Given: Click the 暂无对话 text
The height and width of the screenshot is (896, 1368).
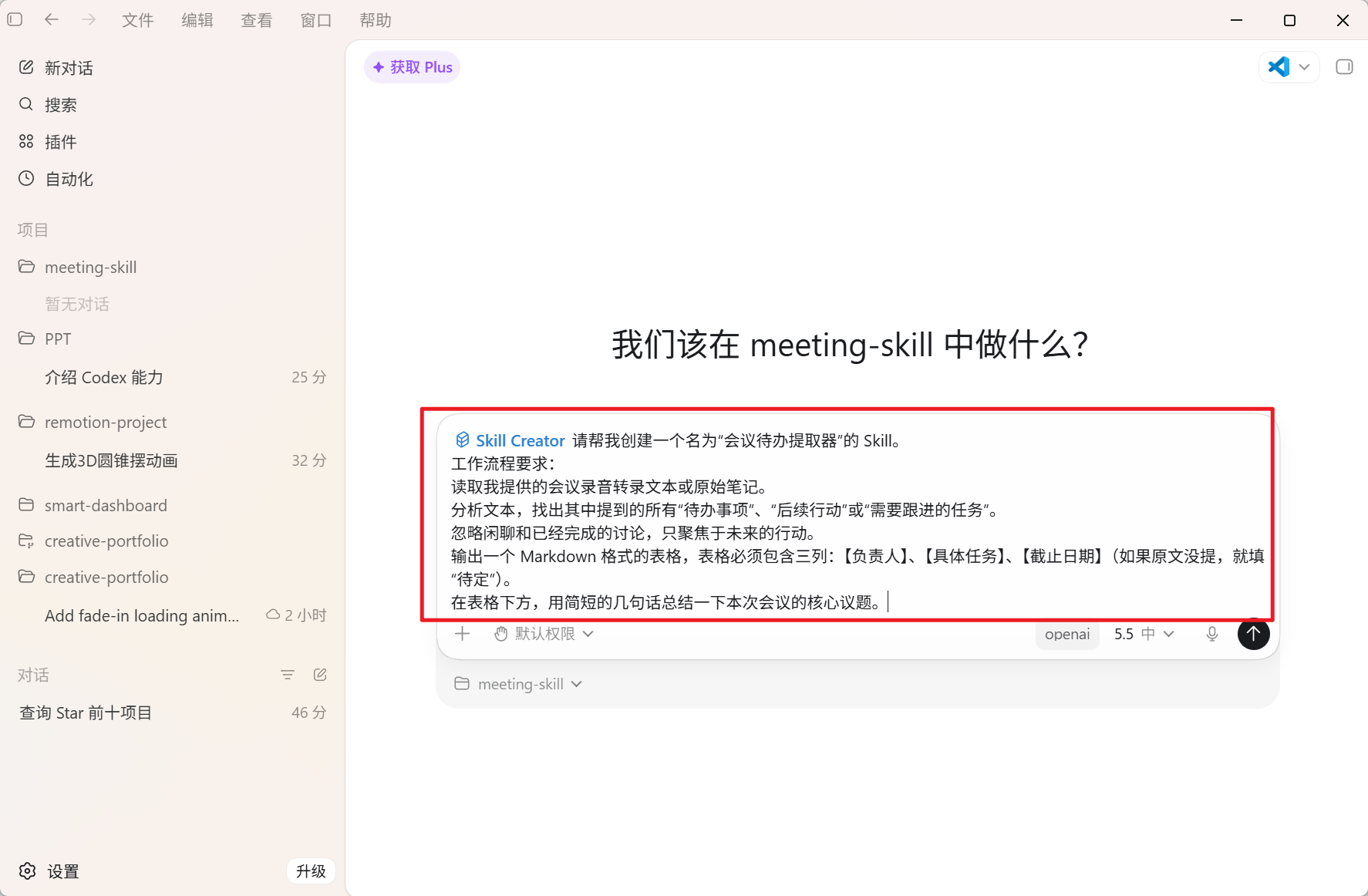Looking at the screenshot, I should click(77, 304).
